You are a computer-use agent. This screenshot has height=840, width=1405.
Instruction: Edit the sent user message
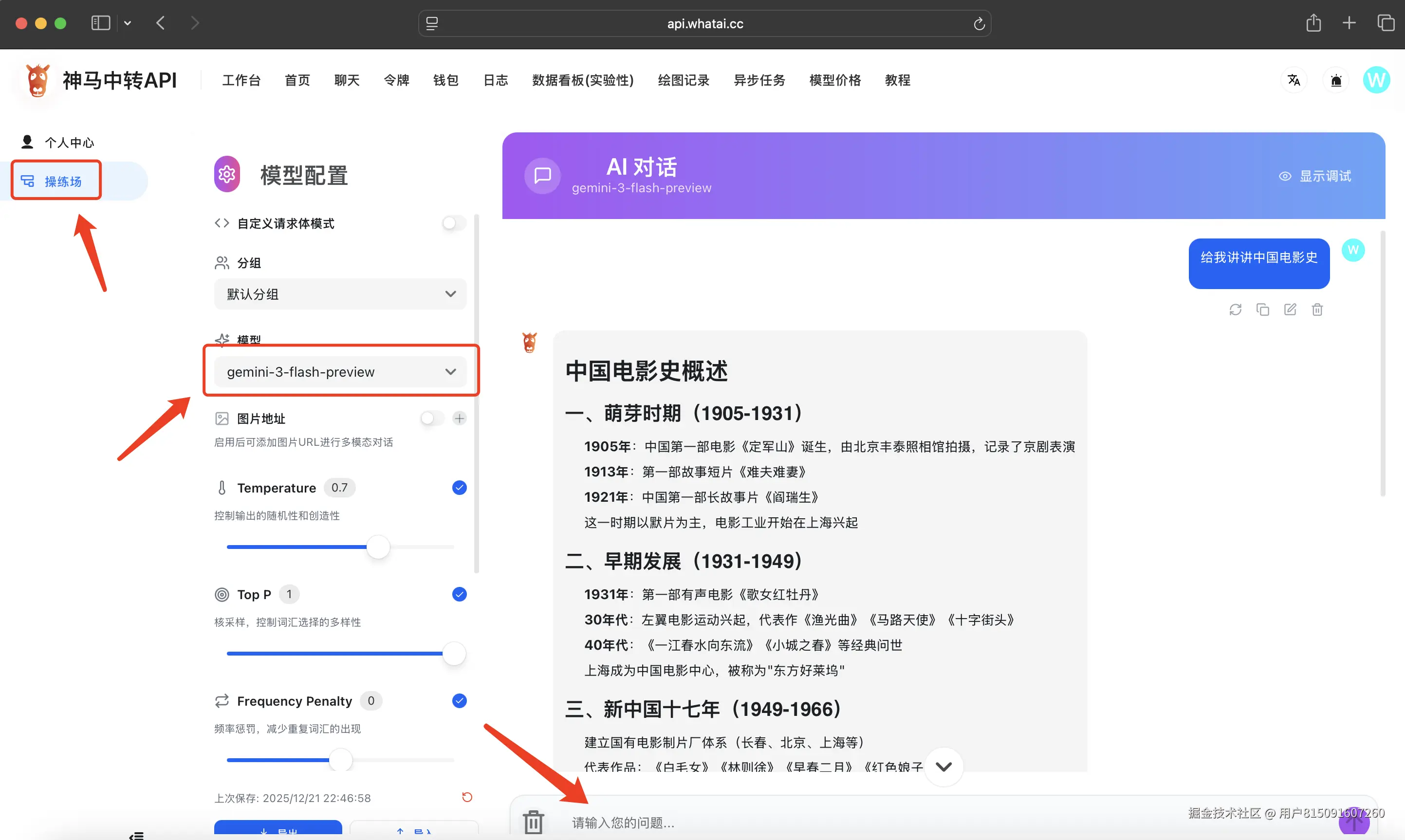tap(1290, 309)
